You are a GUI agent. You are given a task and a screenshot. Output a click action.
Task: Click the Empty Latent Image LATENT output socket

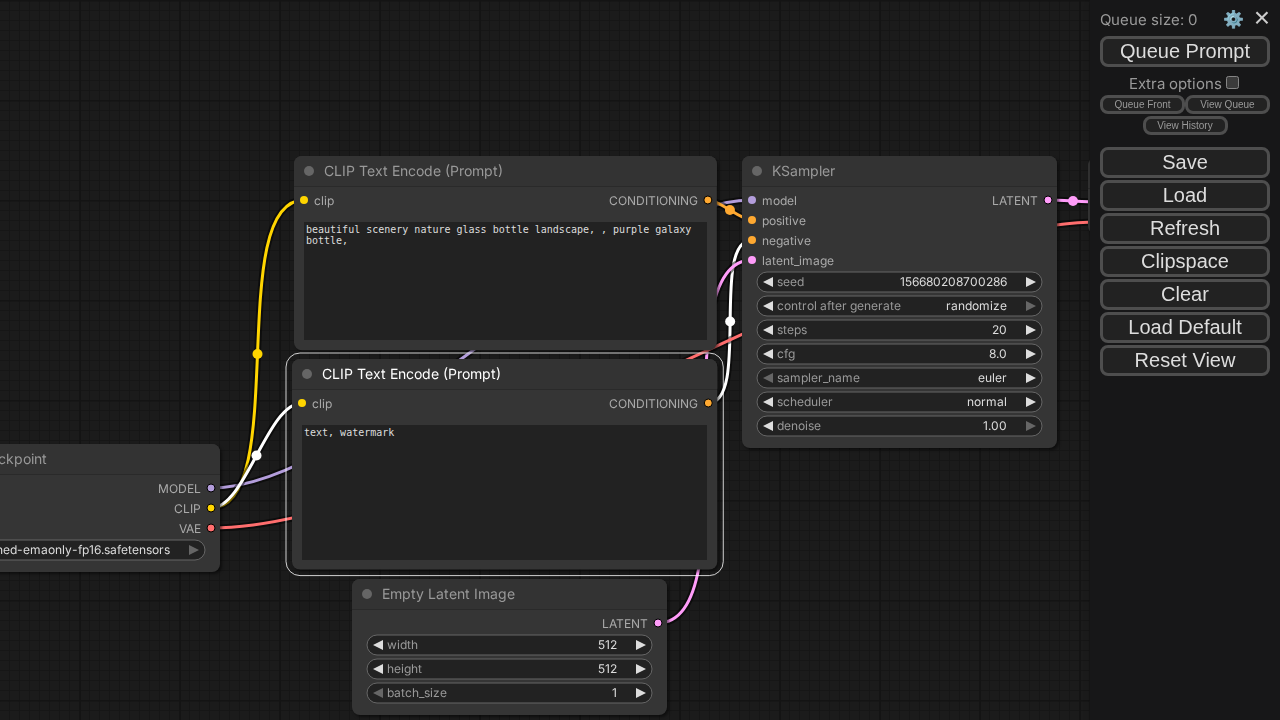(x=658, y=624)
